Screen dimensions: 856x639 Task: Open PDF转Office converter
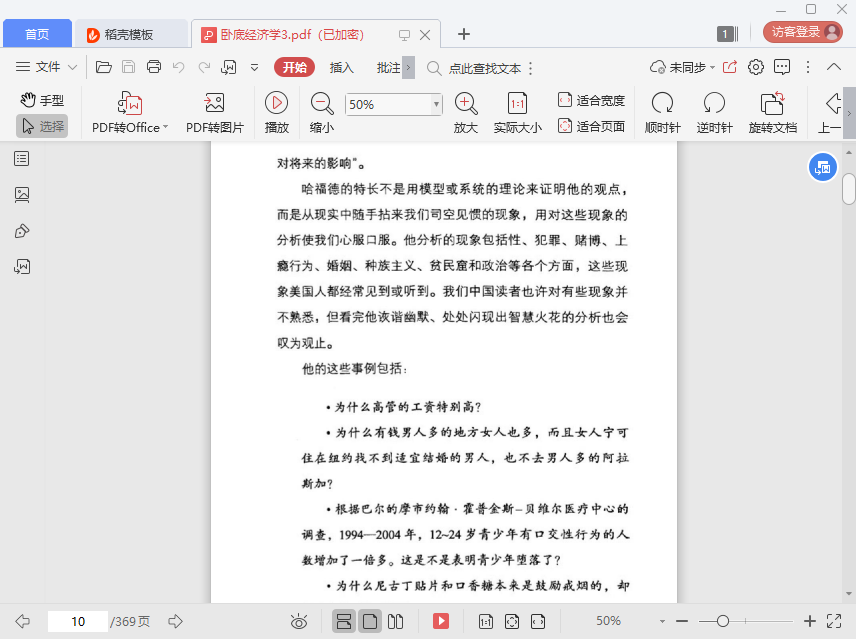click(130, 113)
